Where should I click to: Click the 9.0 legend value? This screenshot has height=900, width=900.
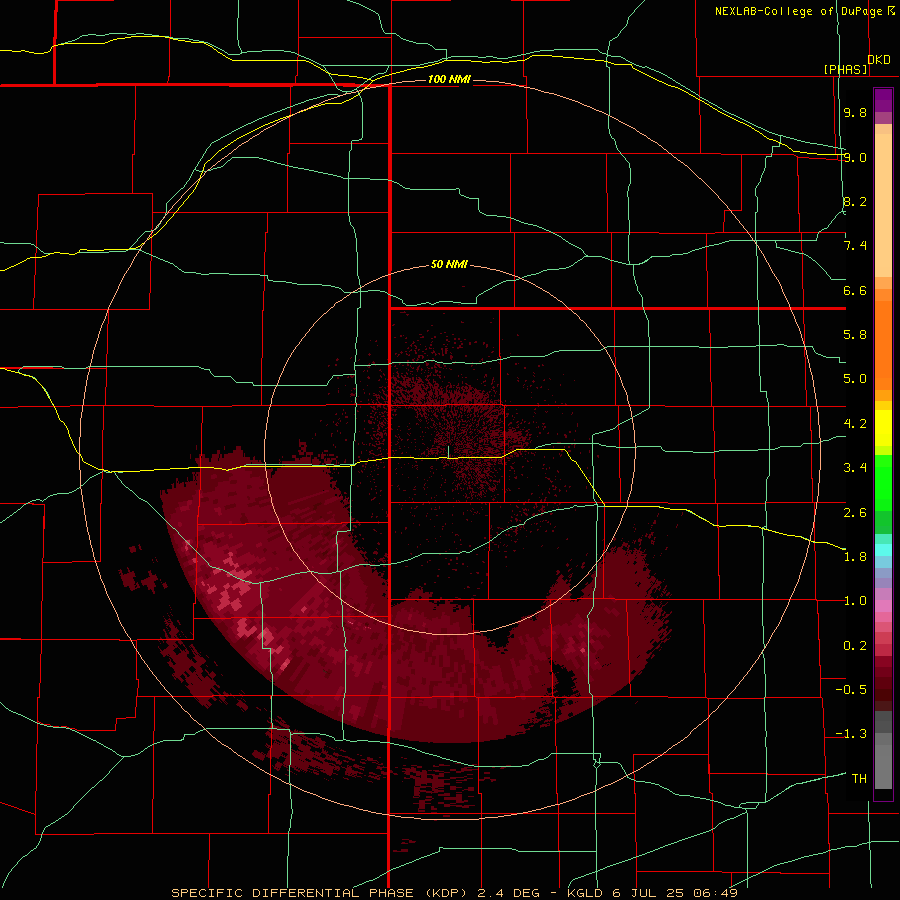pos(855,157)
